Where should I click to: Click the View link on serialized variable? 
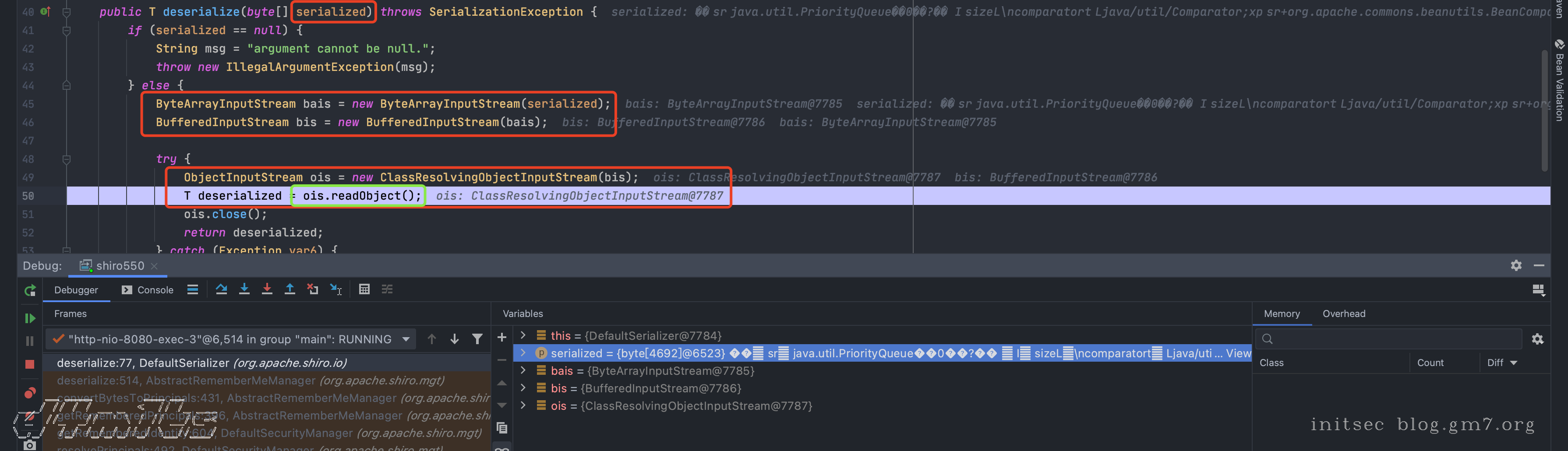1238,353
